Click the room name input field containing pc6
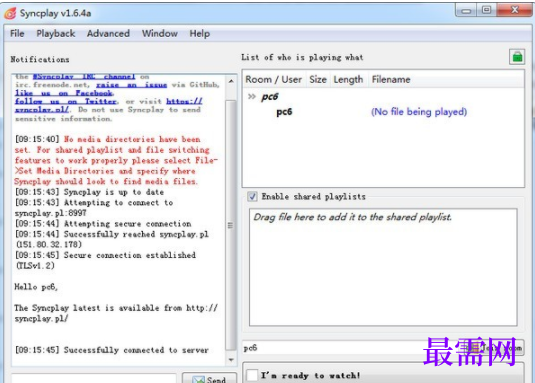This screenshot has height=383, width=535. (353, 348)
